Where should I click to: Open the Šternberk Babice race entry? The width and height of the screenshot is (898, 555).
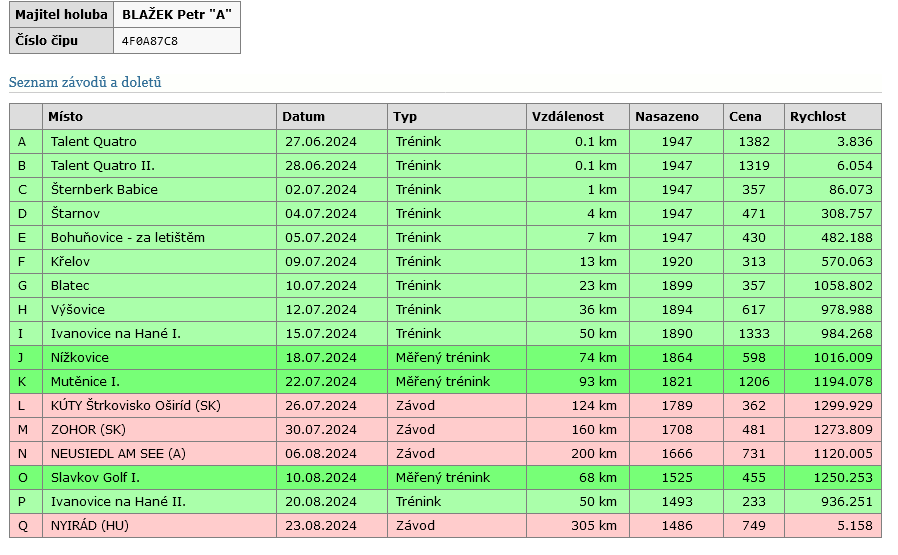(x=104, y=189)
